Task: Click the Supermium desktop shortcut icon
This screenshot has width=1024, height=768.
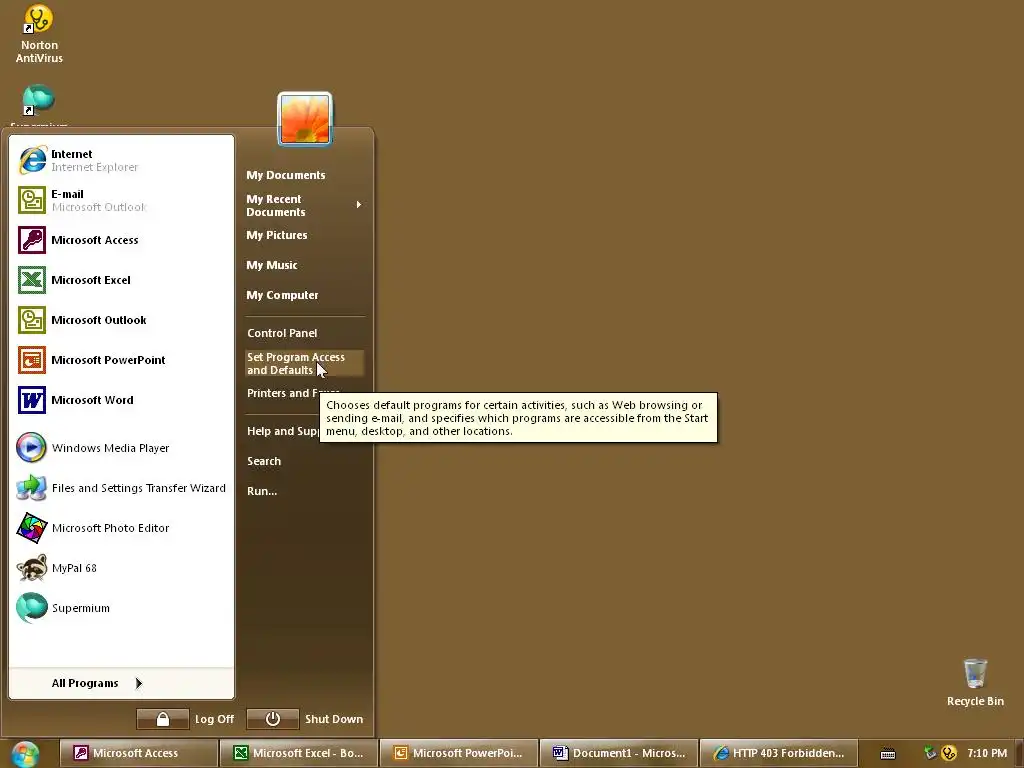Action: pos(39,101)
